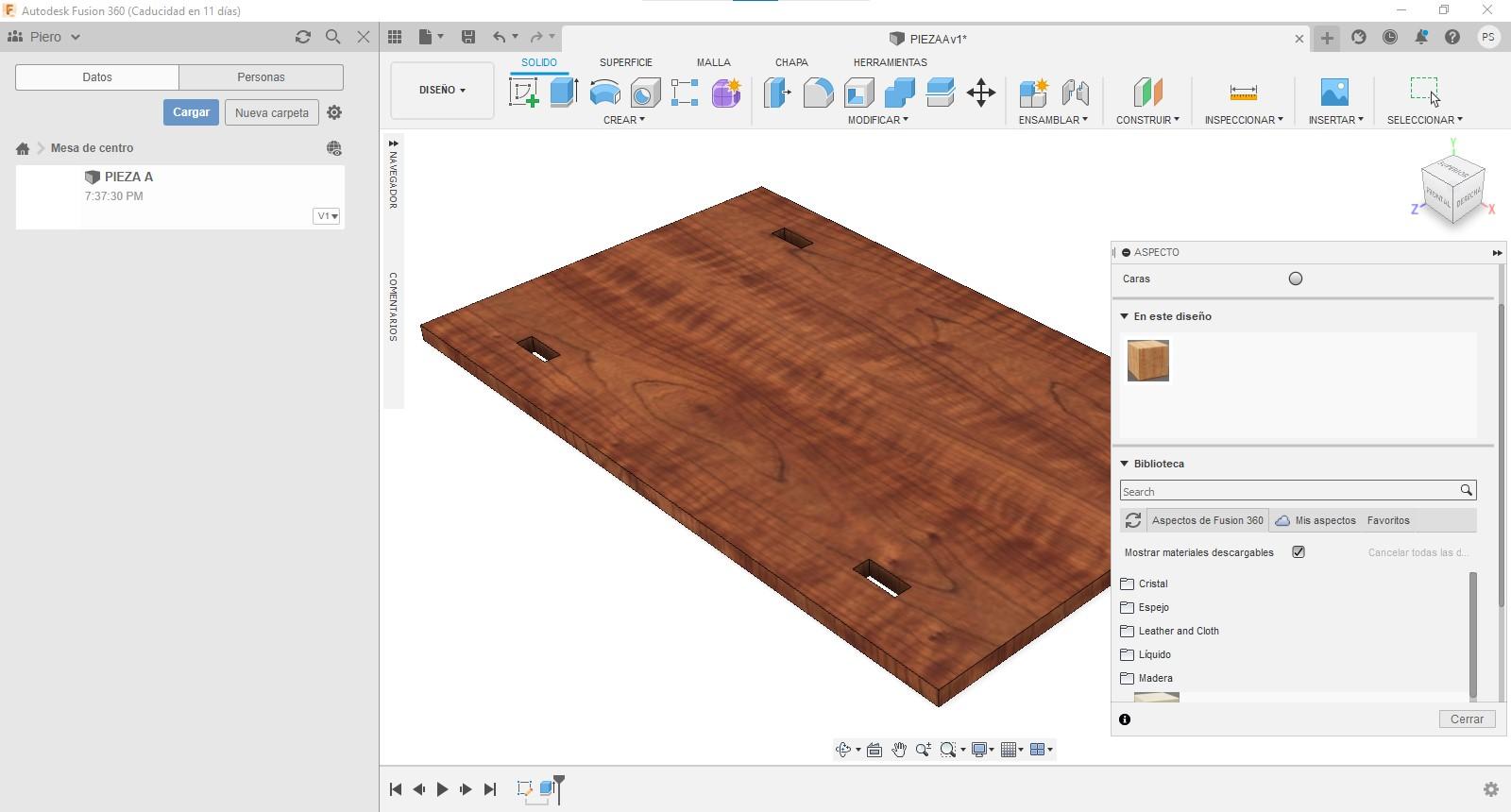Viewport: 1511px width, 812px height.
Task: Open the Help menu icon
Action: [x=1452, y=37]
